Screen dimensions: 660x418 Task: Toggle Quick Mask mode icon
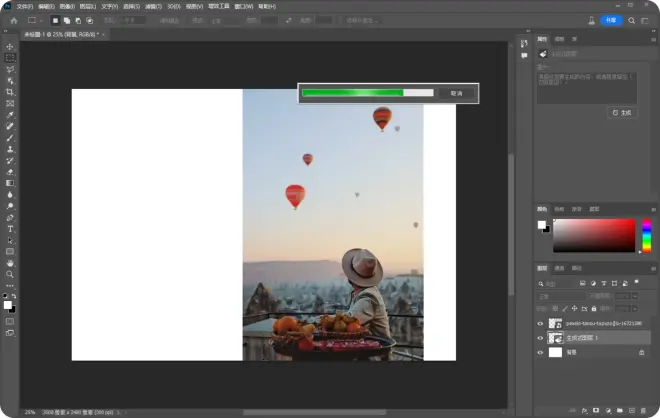(10, 322)
